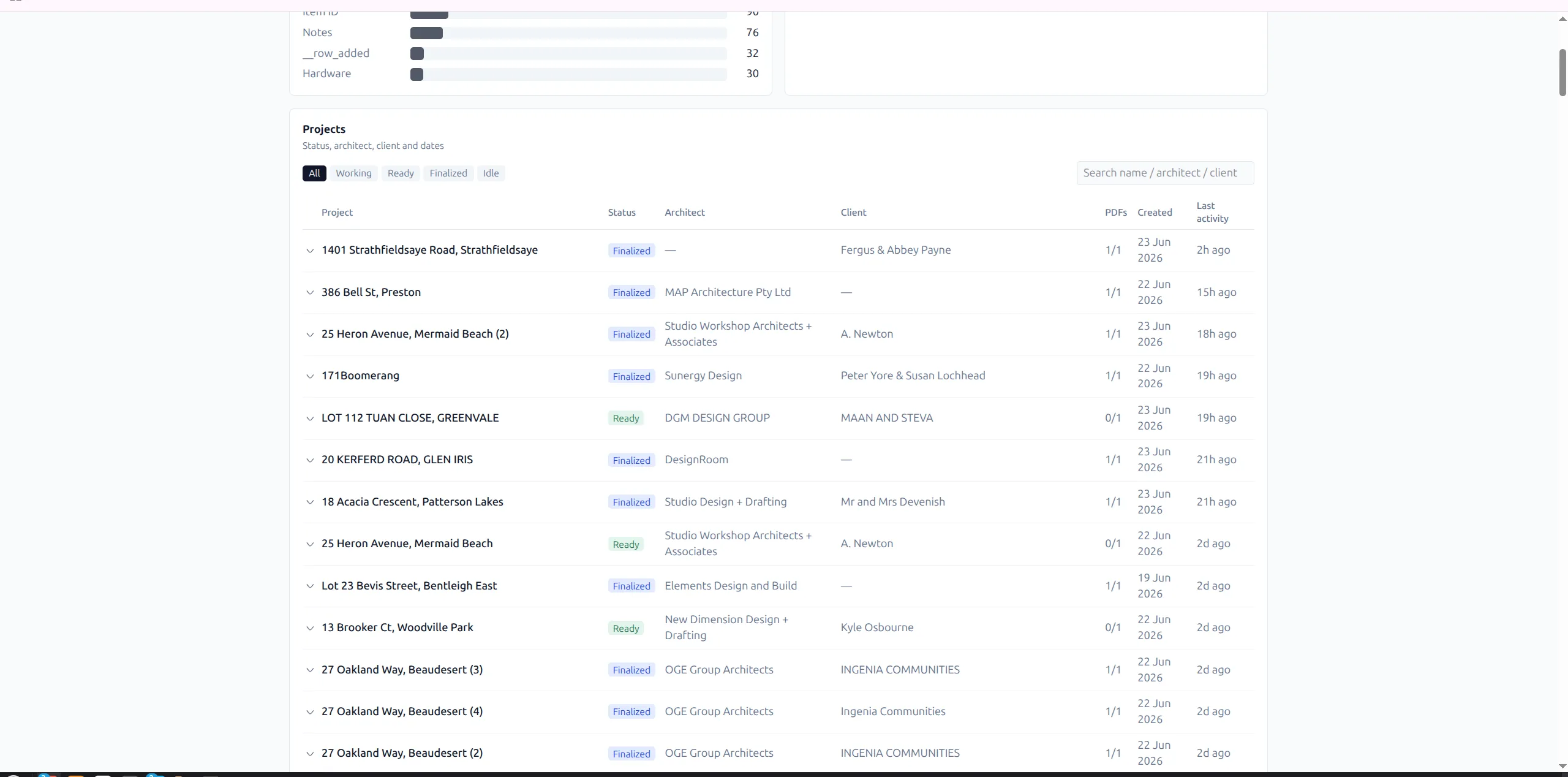1568x777 pixels.
Task: Click the Finalized badge for 171Boomerang
Action: click(631, 376)
